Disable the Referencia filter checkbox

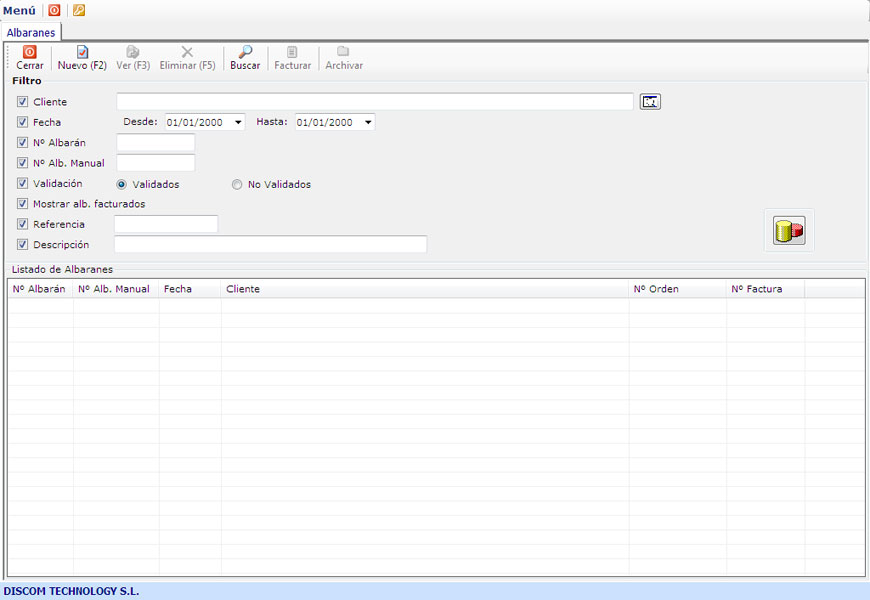tap(23, 224)
